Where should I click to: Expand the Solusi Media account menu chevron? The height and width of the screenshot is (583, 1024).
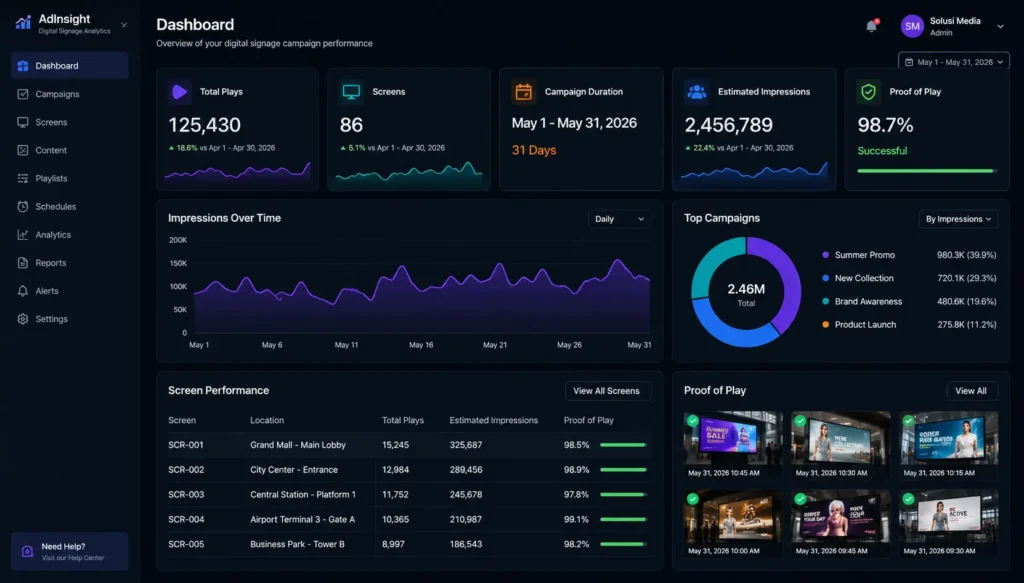1000,27
